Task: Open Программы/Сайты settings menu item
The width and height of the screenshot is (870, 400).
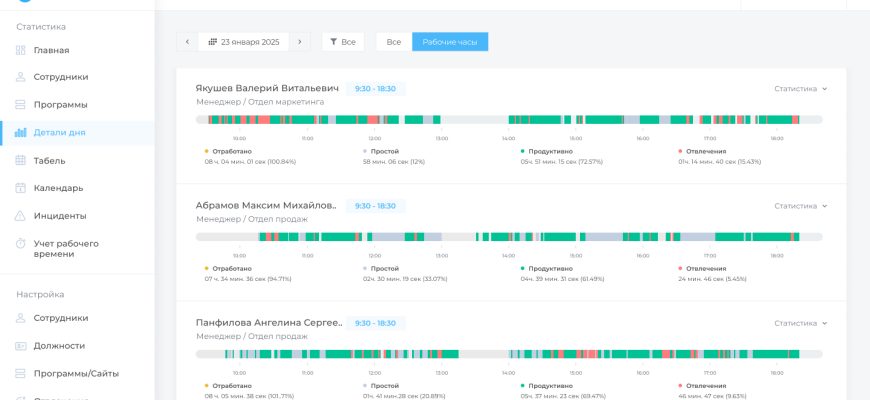Action: click(x=75, y=373)
